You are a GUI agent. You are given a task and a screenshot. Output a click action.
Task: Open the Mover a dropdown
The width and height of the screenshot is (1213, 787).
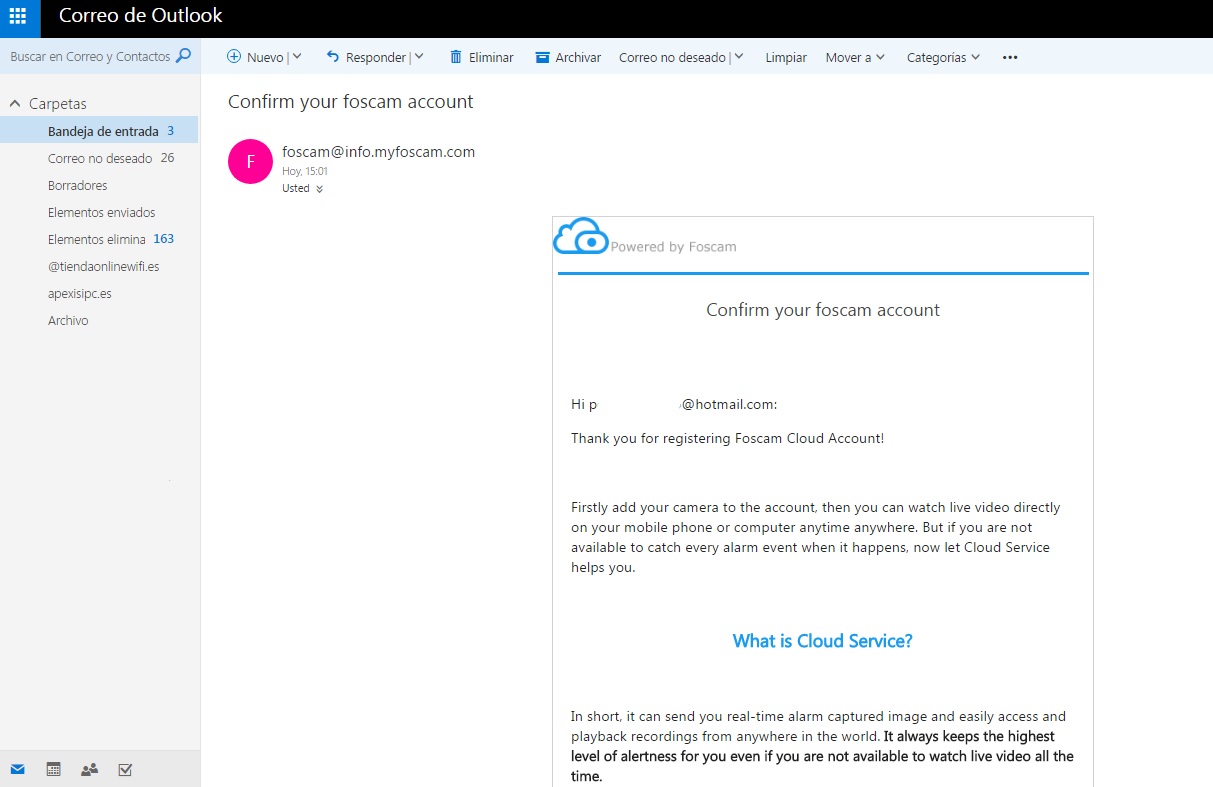855,57
